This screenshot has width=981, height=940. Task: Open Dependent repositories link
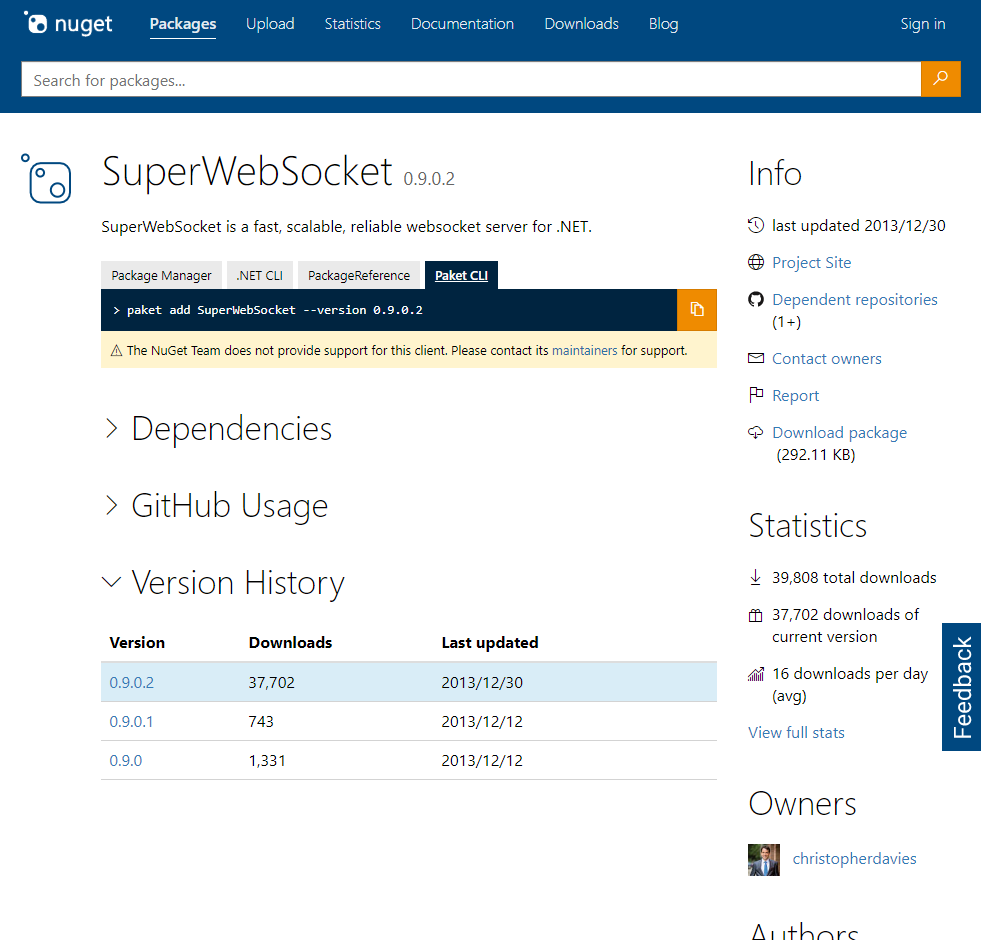click(x=855, y=299)
